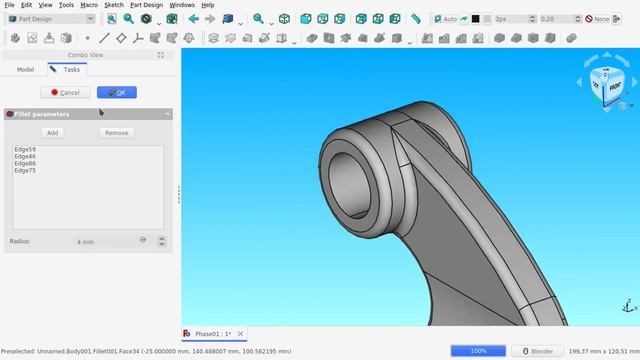The width and height of the screenshot is (640, 360).
Task: Open the linked view dropdown arrow
Action: tap(240, 23)
